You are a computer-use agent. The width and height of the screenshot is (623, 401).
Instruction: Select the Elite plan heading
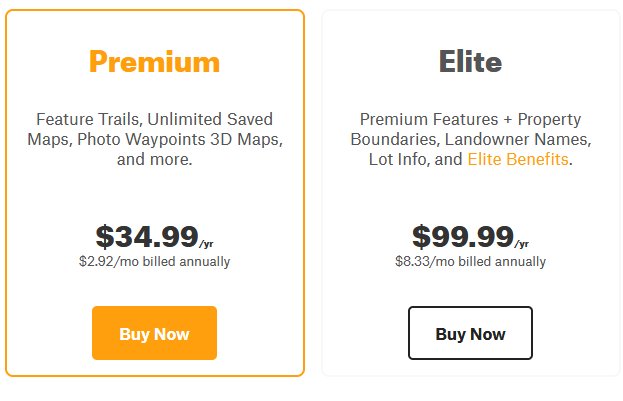pyautogui.click(x=470, y=61)
